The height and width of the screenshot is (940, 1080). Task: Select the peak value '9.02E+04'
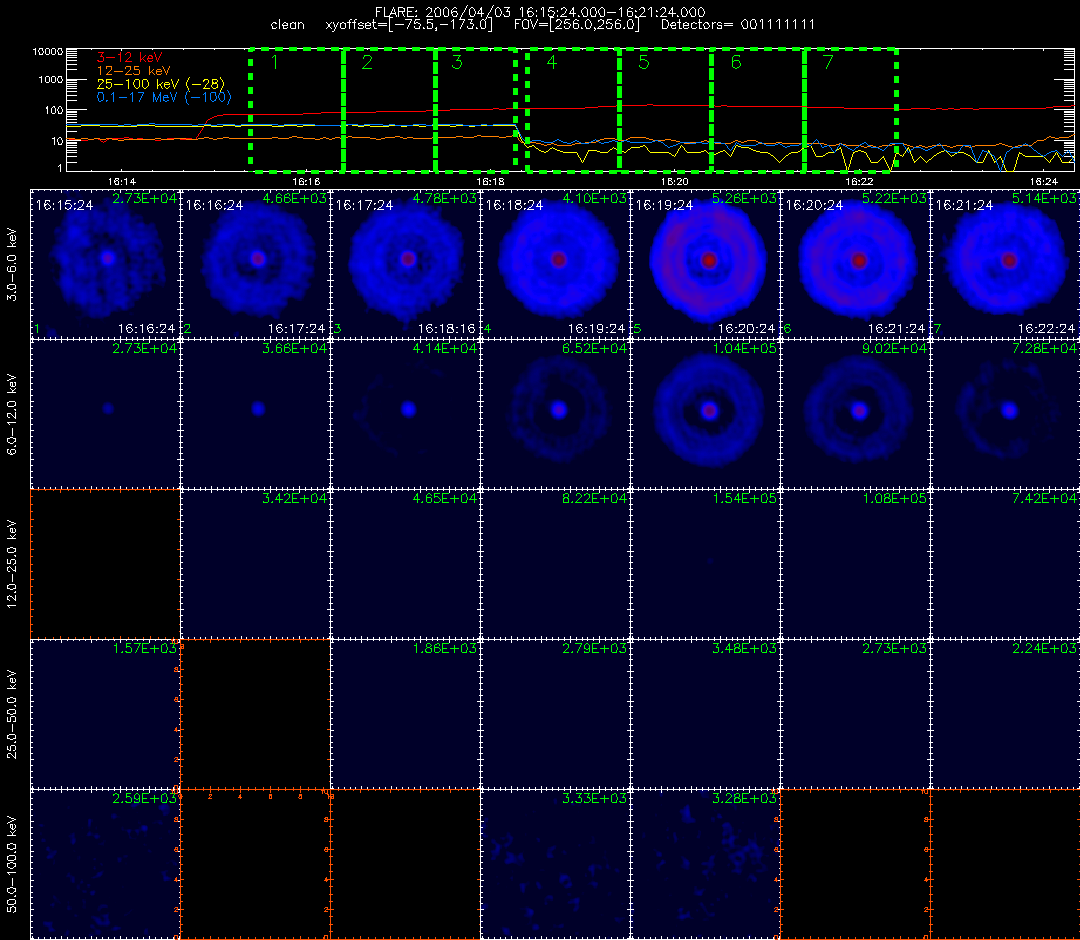[x=895, y=348]
